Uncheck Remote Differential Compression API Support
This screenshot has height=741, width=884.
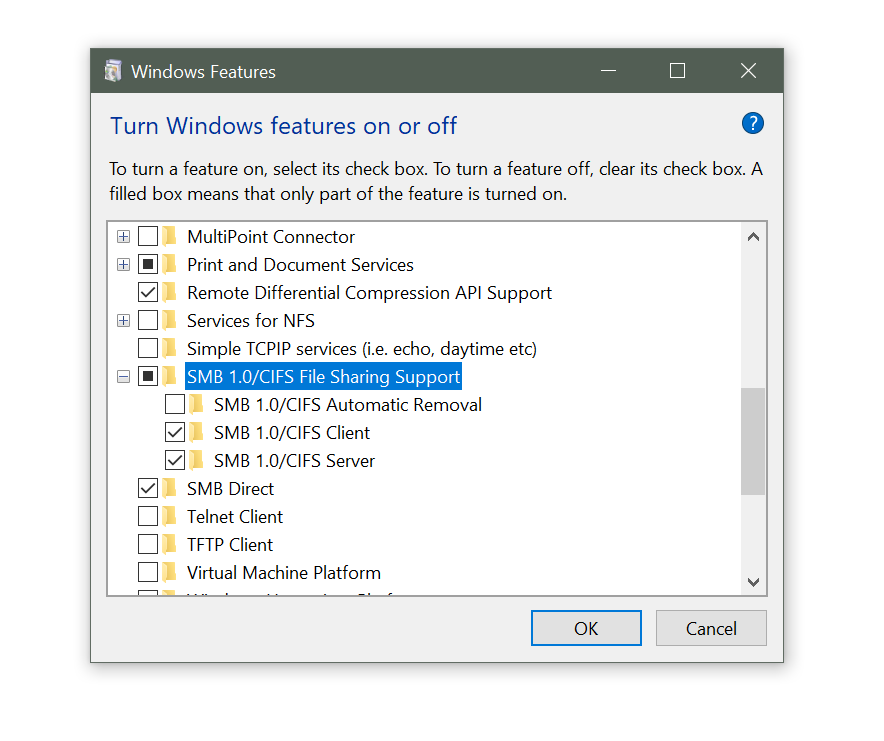click(148, 292)
